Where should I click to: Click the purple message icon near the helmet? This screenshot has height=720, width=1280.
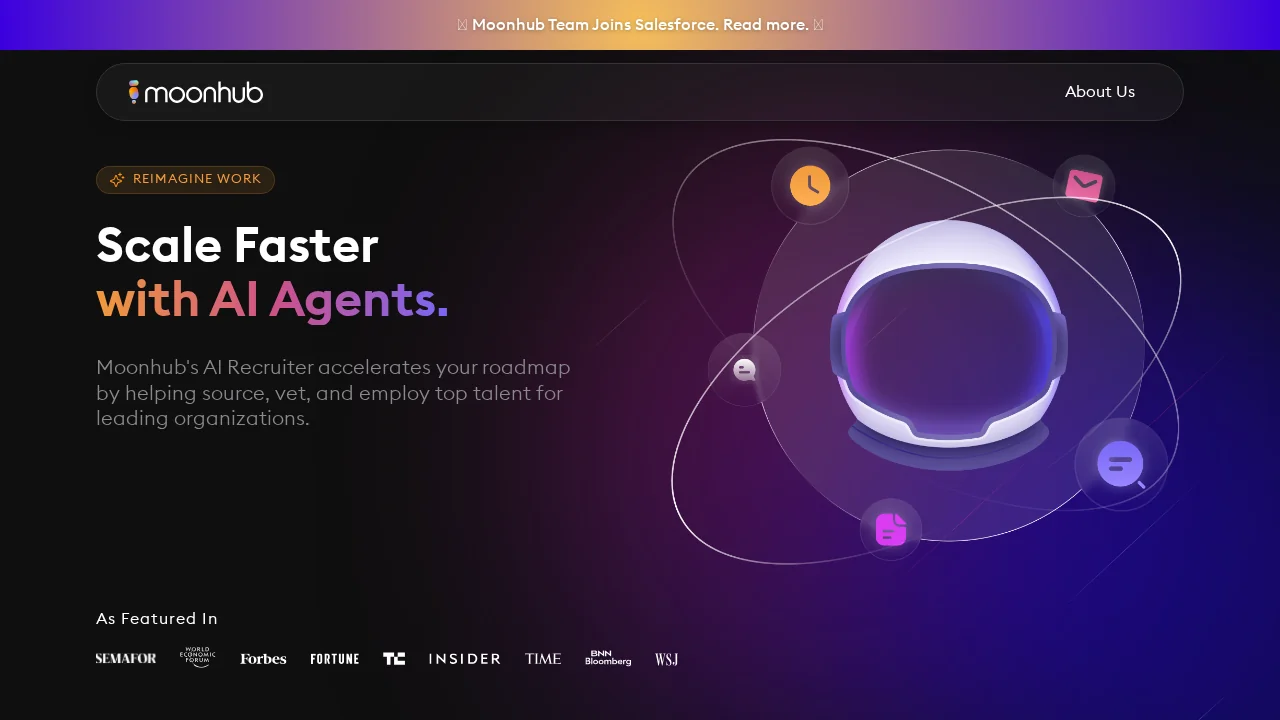click(1120, 463)
